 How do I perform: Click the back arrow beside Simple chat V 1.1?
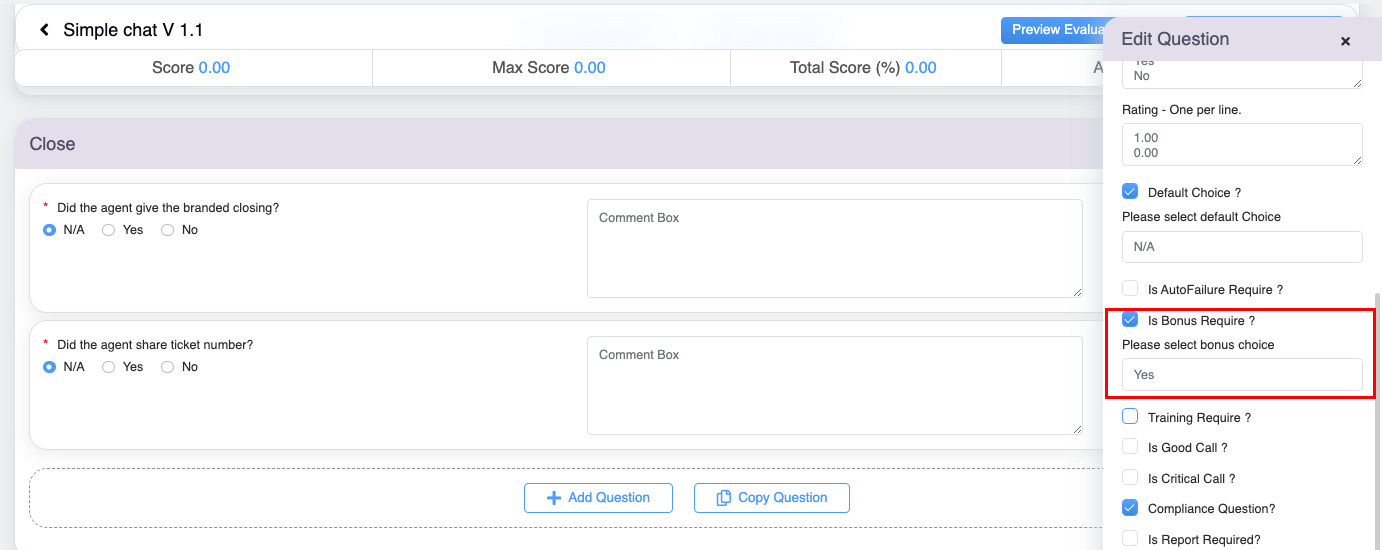coord(44,30)
